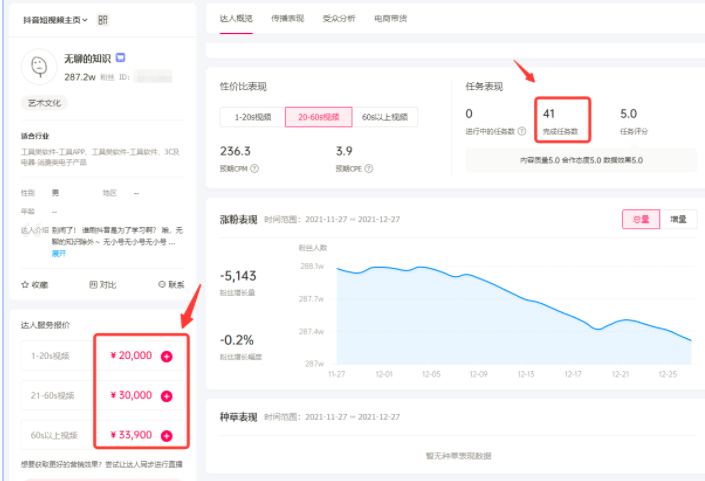Click the 无聊的知识 profile avatar
The image size is (705, 481).
coord(39,67)
